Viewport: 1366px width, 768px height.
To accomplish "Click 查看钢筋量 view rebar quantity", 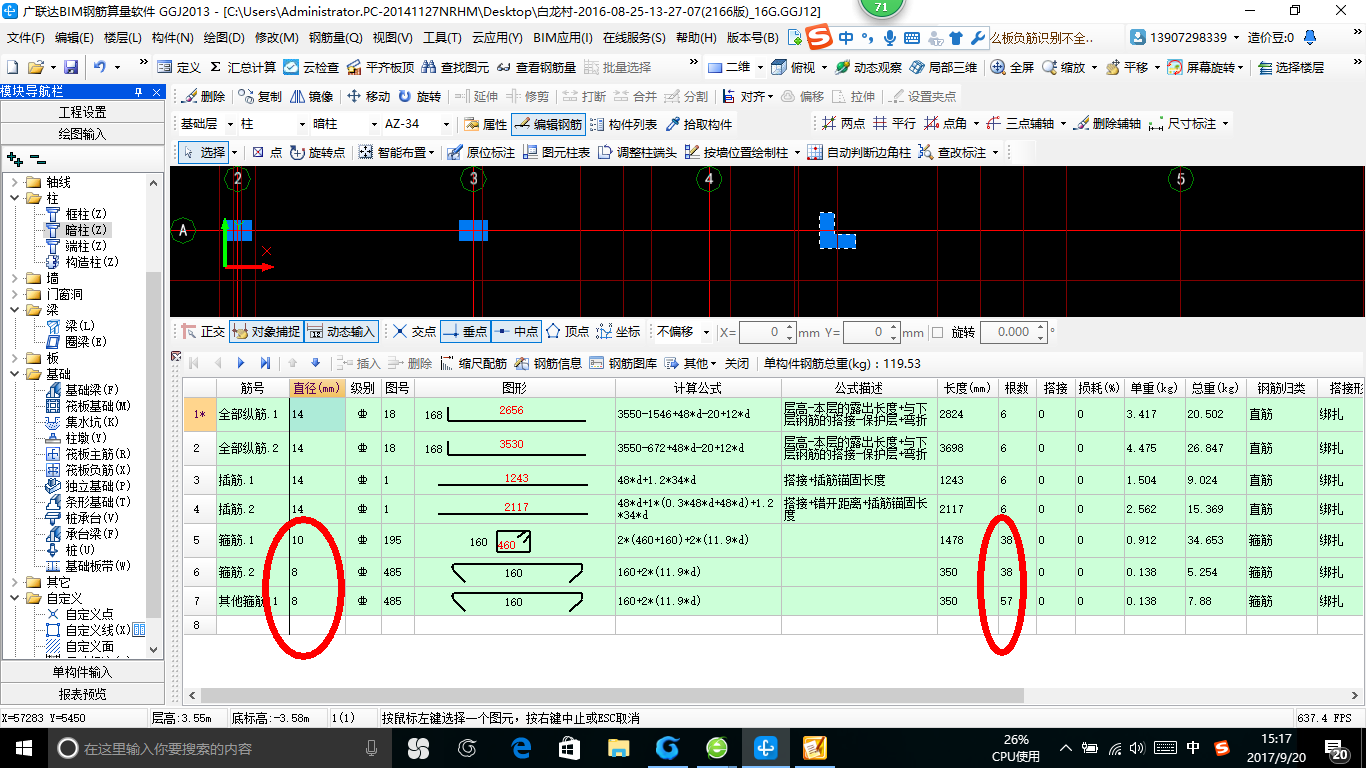I will coord(536,67).
